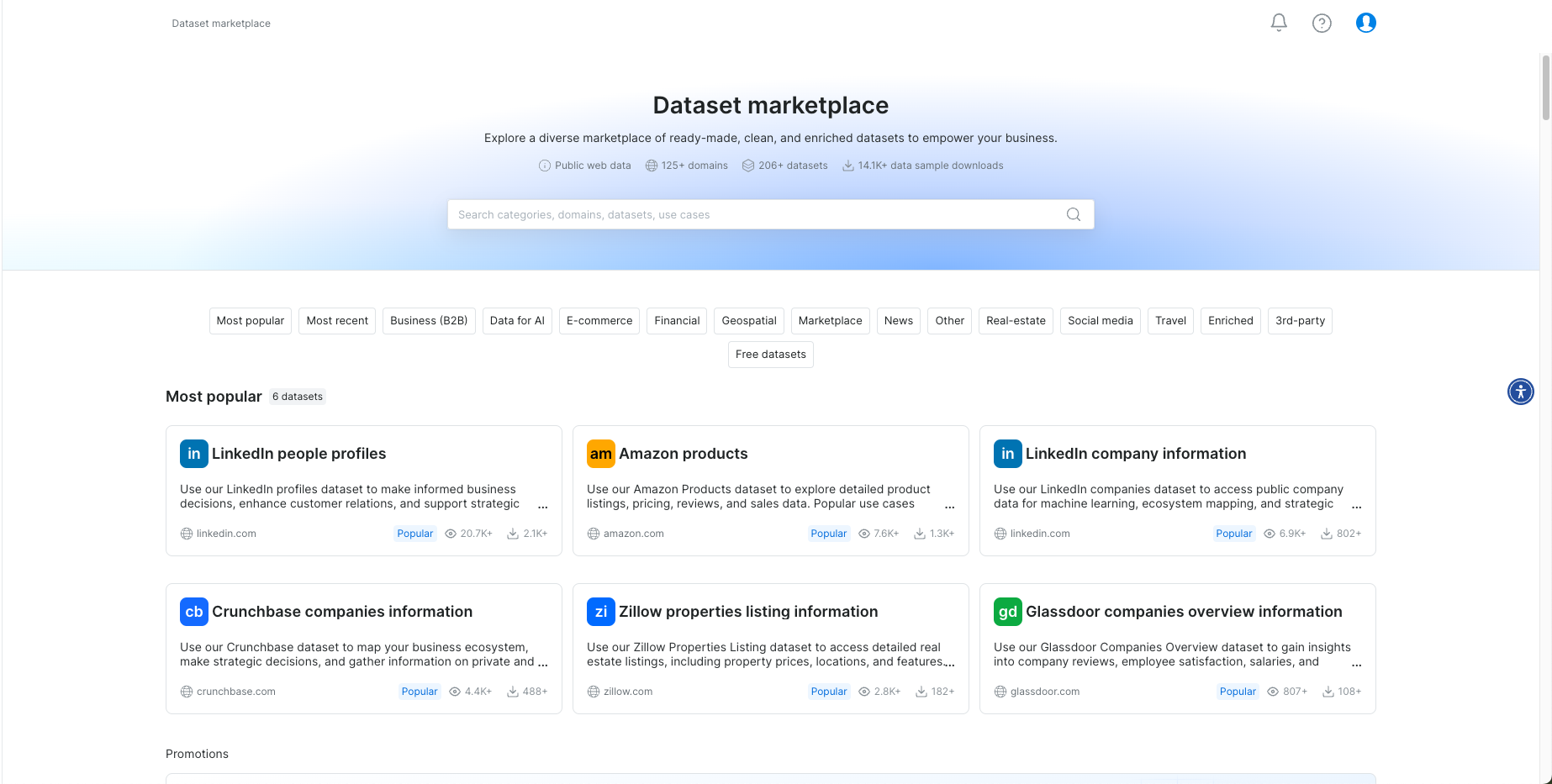Click the globe icon beside crunchbase.com
The image size is (1552, 784).
(x=187, y=692)
